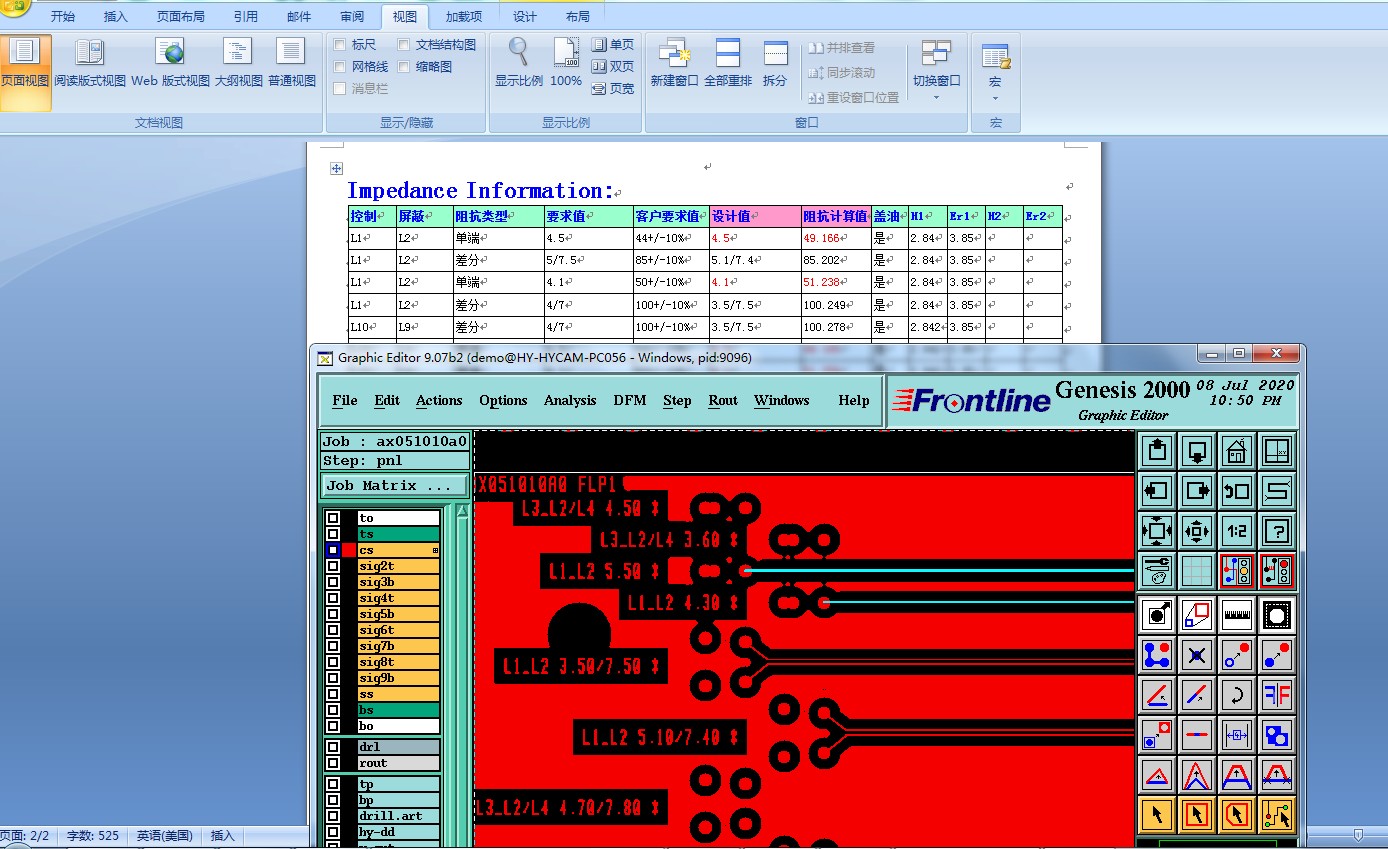Click the wrench and palette settings icon
The height and width of the screenshot is (849, 1388).
click(x=1158, y=571)
